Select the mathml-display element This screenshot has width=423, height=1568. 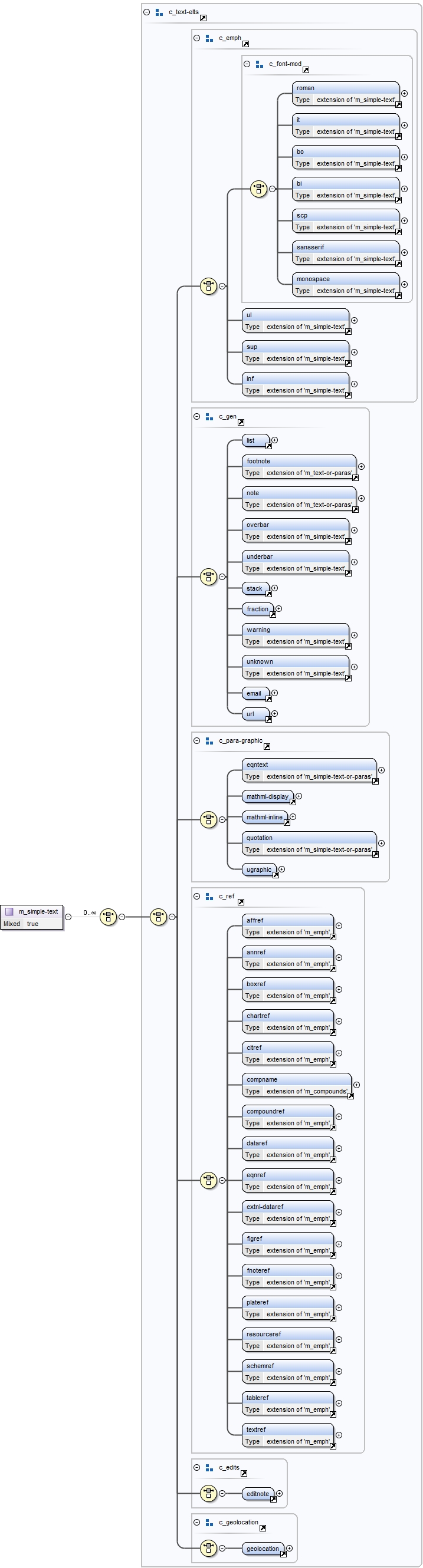pyautogui.click(x=267, y=796)
